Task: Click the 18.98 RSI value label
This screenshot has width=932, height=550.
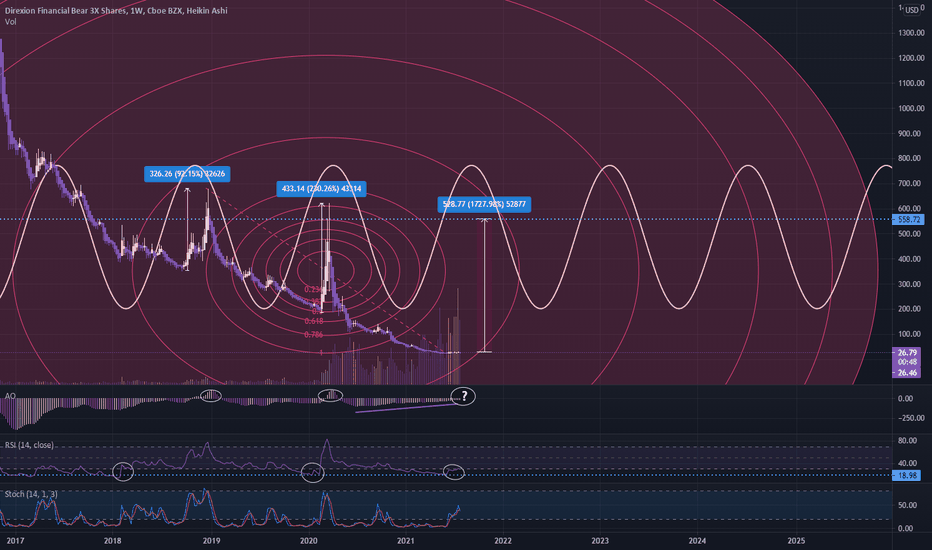Action: click(x=907, y=475)
